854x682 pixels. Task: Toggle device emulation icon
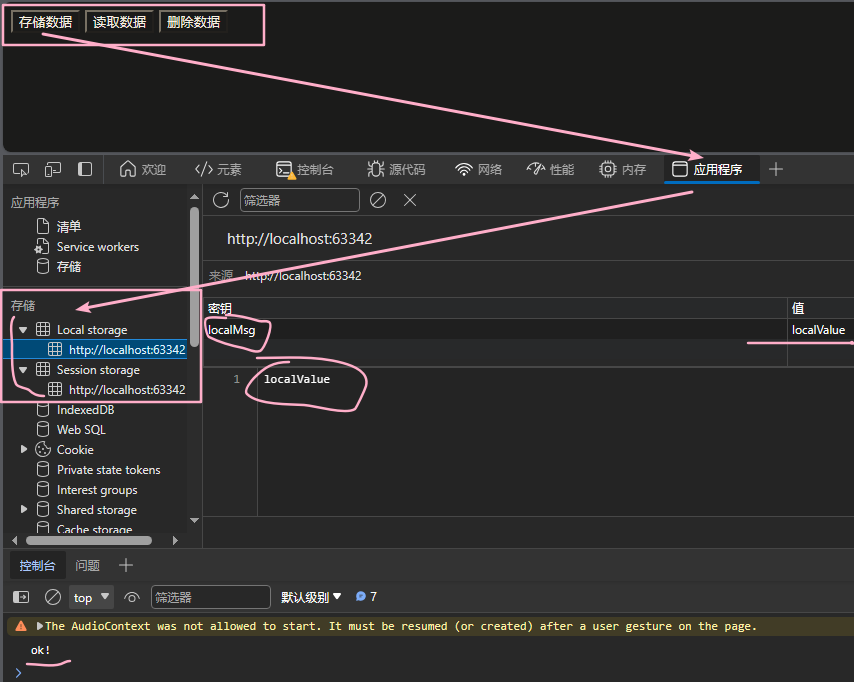pos(53,169)
